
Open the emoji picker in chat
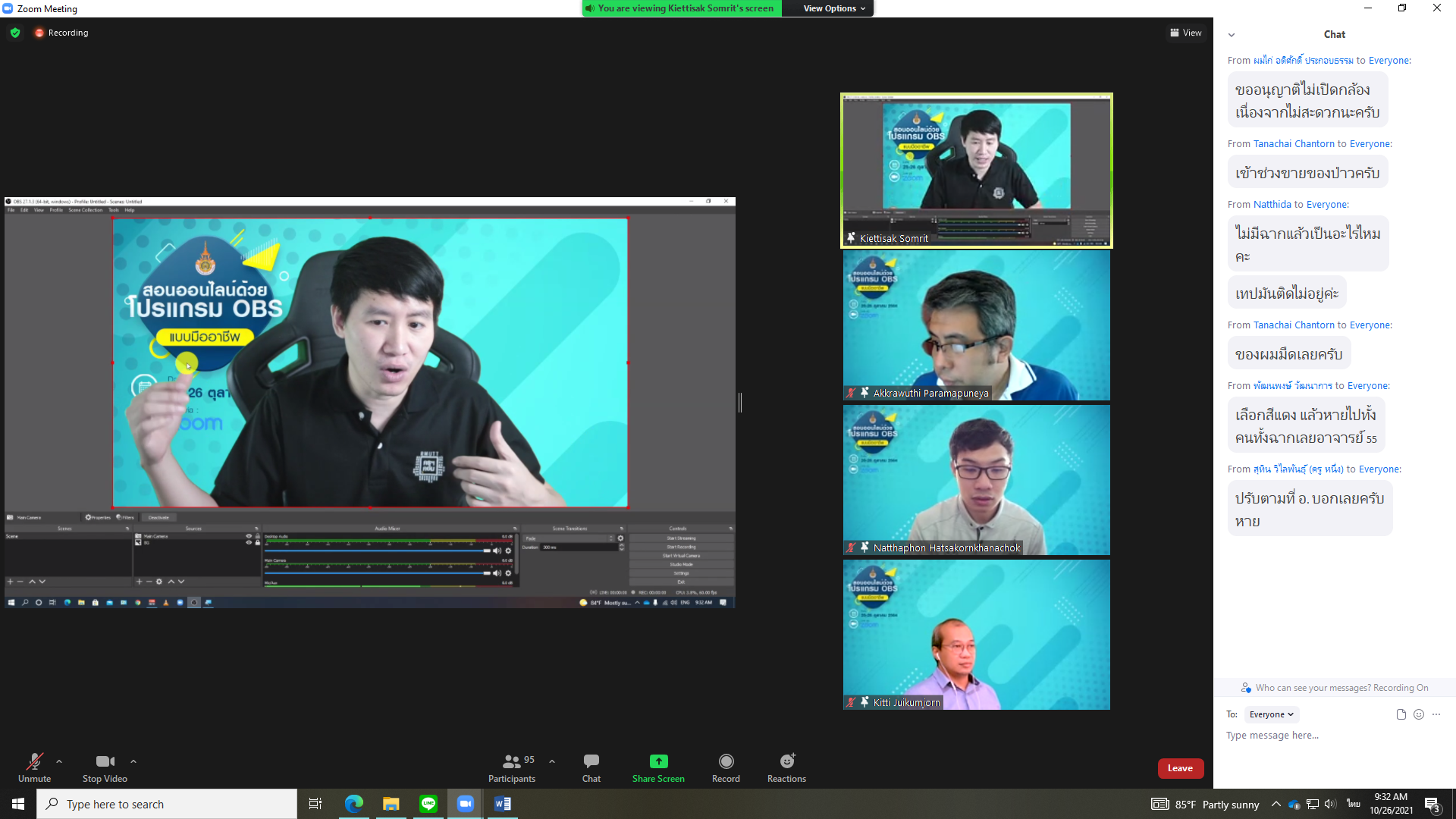1419,714
